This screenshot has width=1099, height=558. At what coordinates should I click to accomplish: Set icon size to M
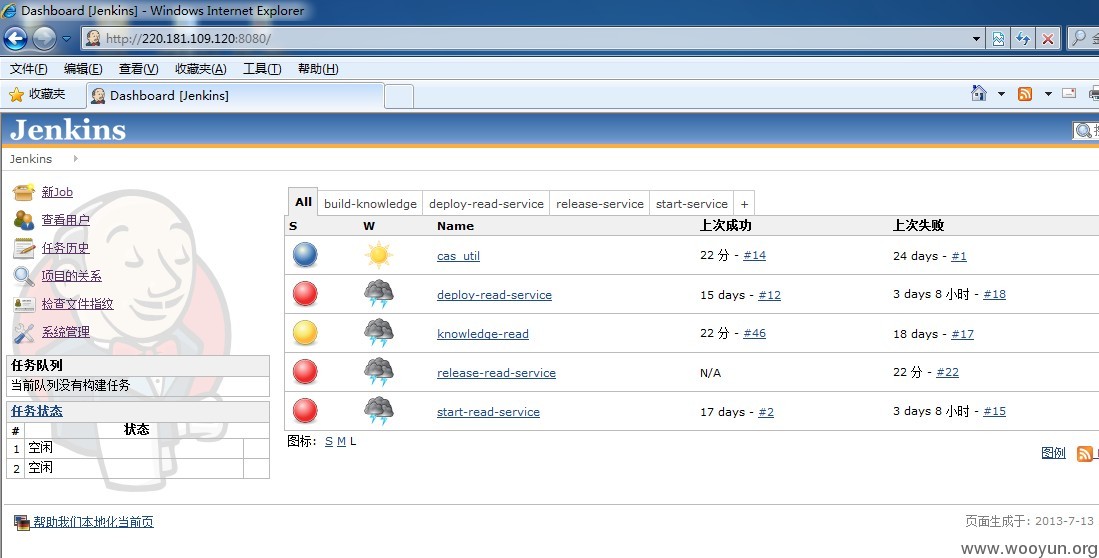[341, 442]
